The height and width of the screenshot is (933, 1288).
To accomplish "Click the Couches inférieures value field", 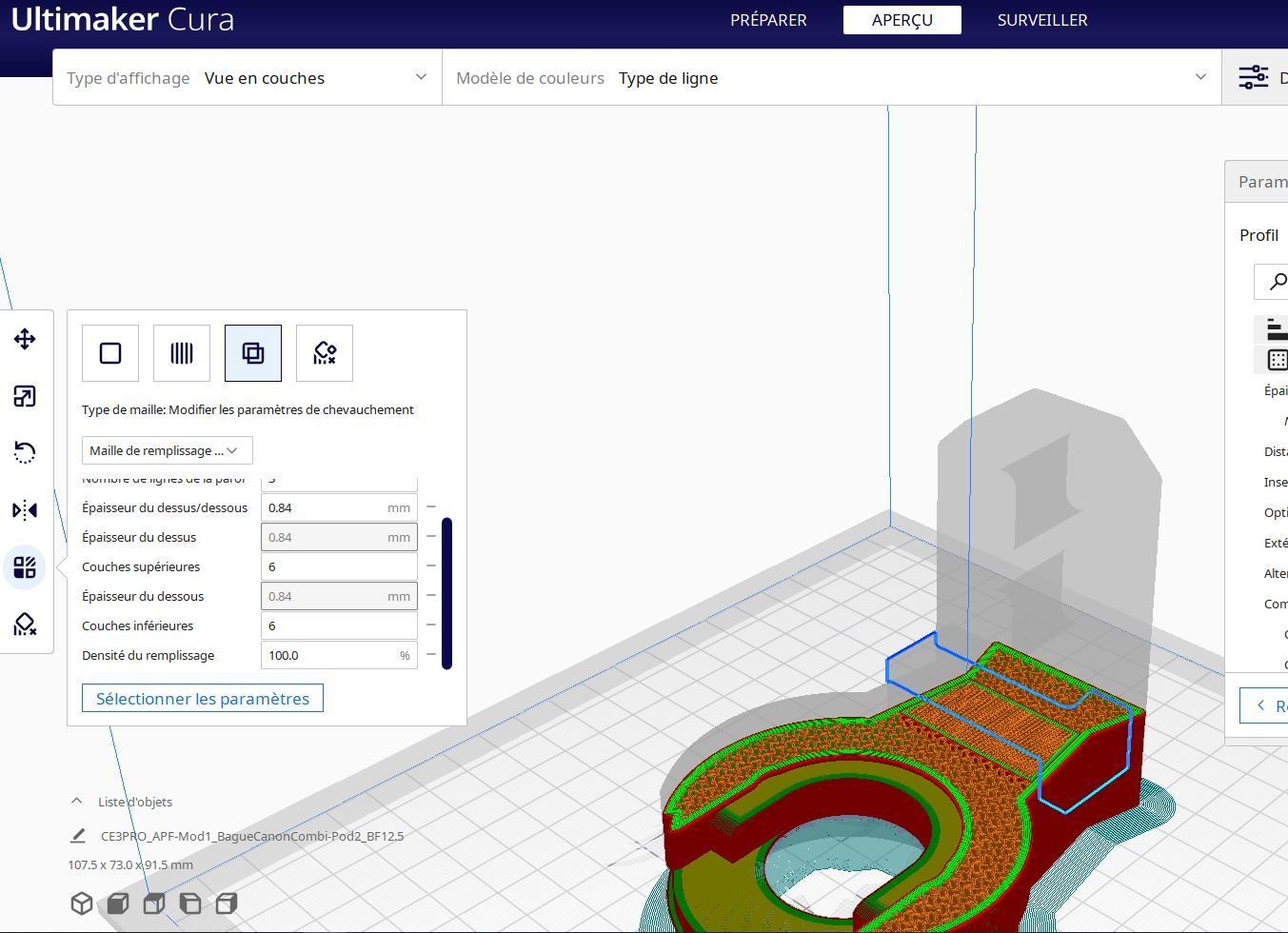I will point(339,625).
